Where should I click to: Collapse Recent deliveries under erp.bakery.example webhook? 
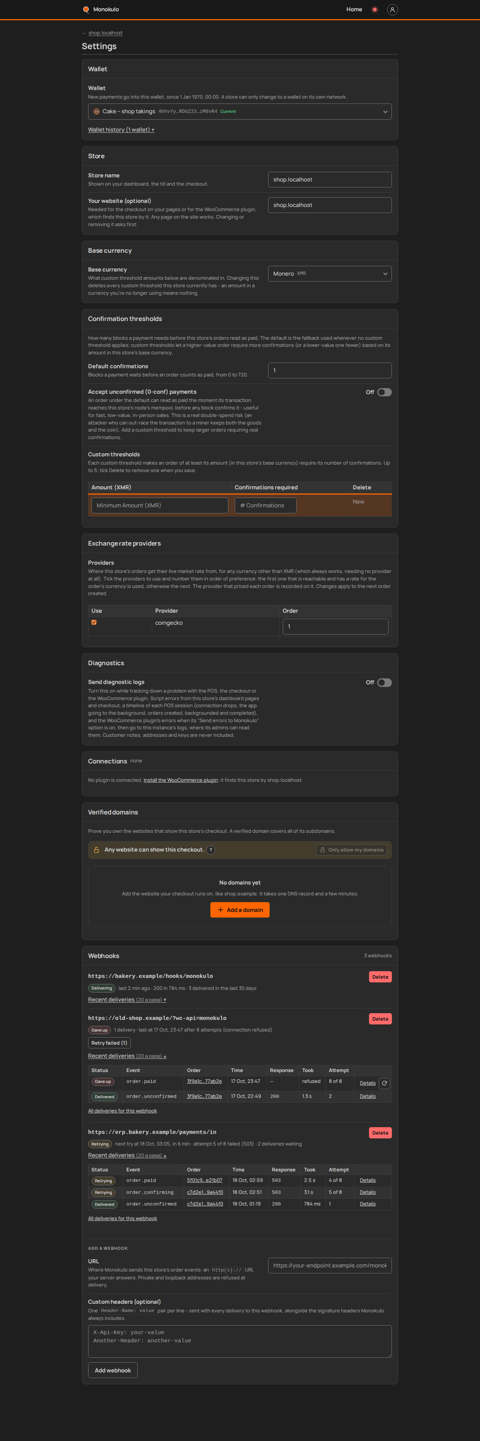[127, 1155]
